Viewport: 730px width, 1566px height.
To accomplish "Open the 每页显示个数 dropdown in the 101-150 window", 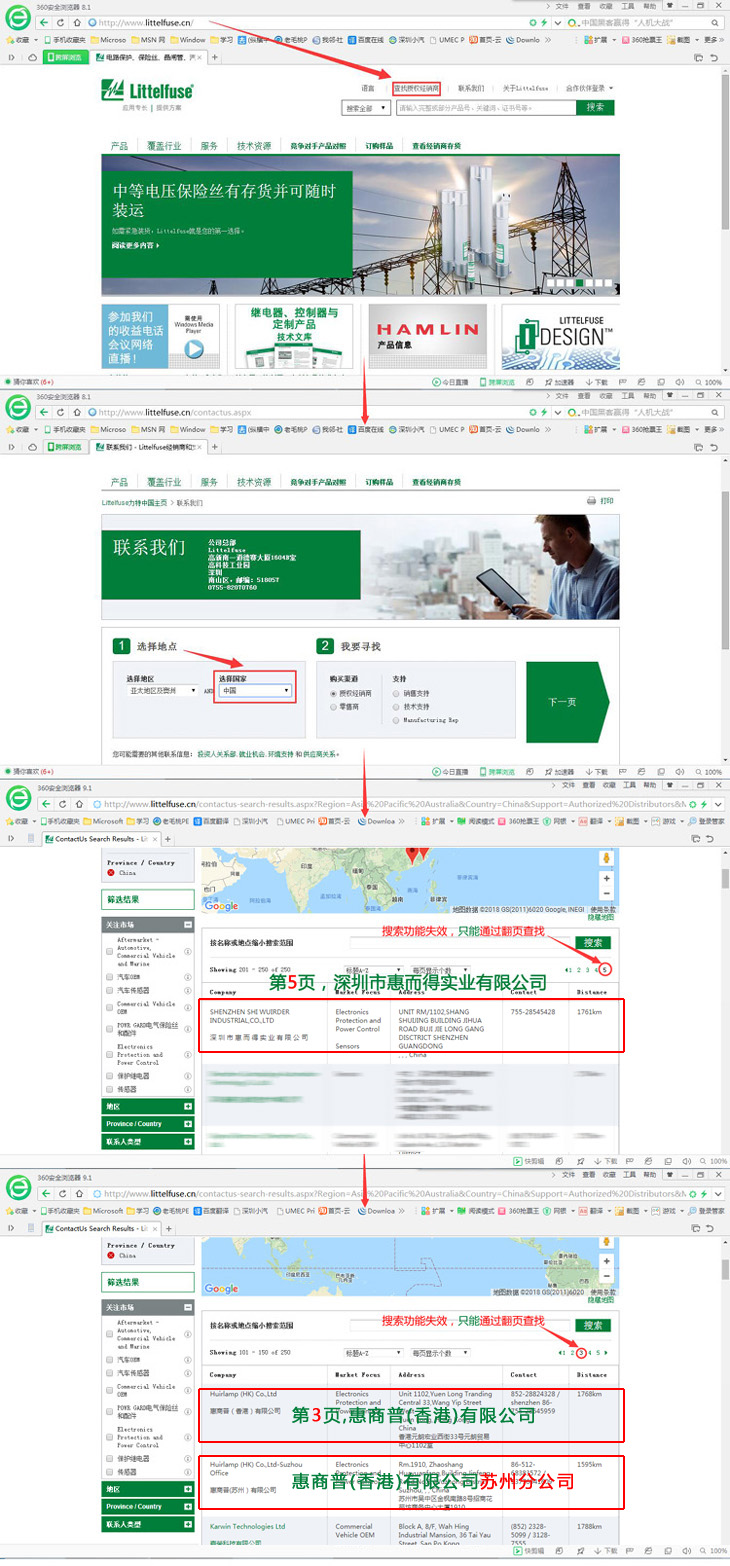I will (x=439, y=1353).
